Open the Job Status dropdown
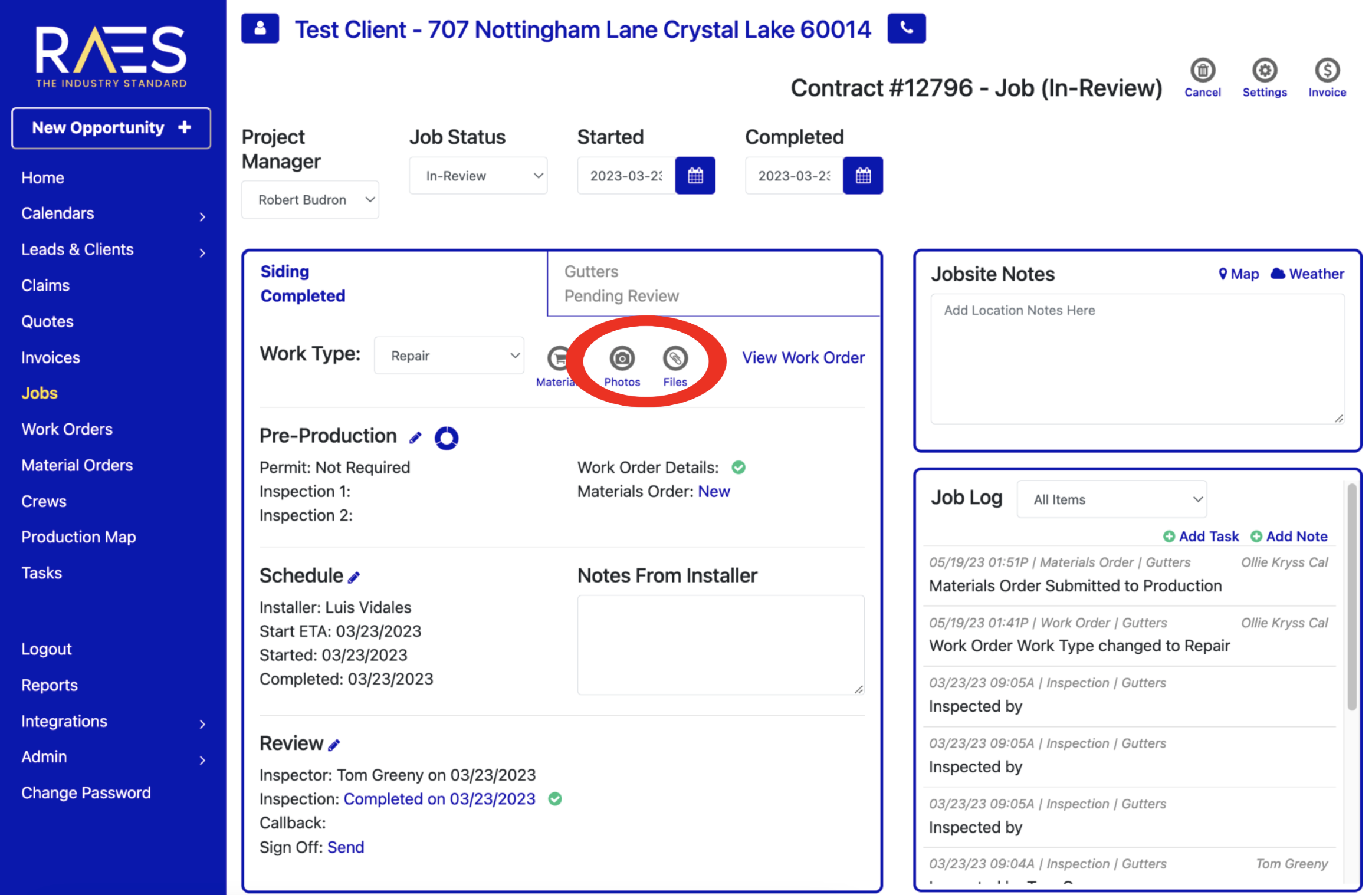 pyautogui.click(x=478, y=176)
